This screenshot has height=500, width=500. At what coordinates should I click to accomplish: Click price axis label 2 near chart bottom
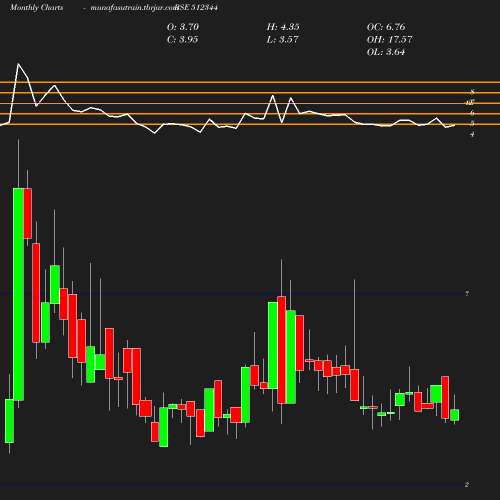coord(467,485)
